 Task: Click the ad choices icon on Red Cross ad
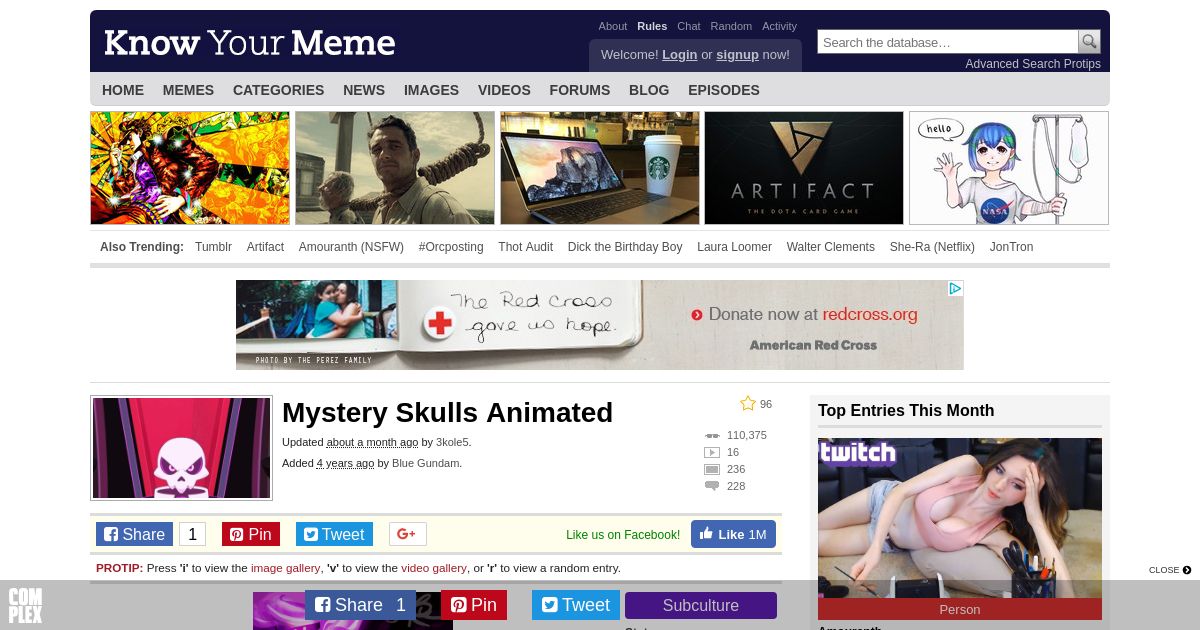[x=955, y=288]
